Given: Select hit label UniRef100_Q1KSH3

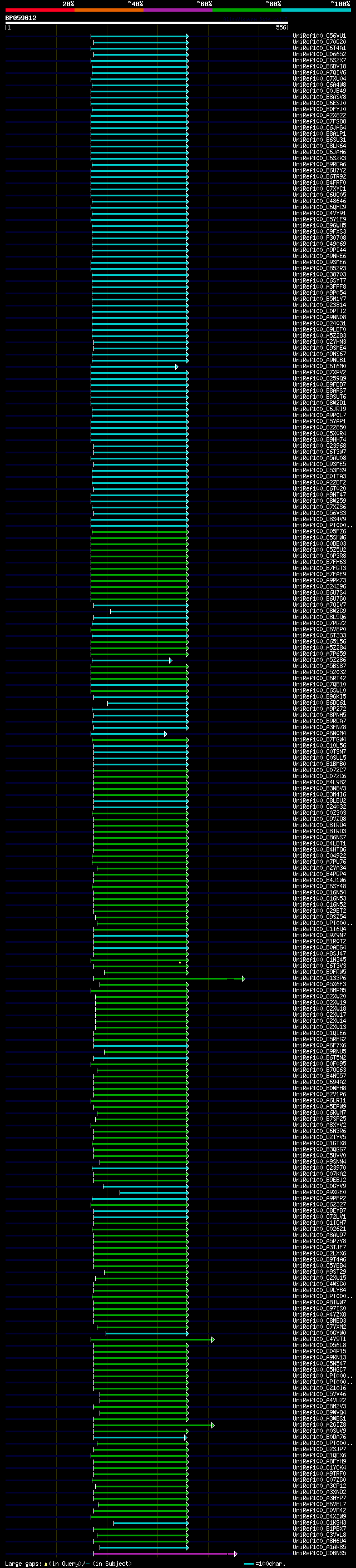Looking at the screenshot, I should [319, 1522].
